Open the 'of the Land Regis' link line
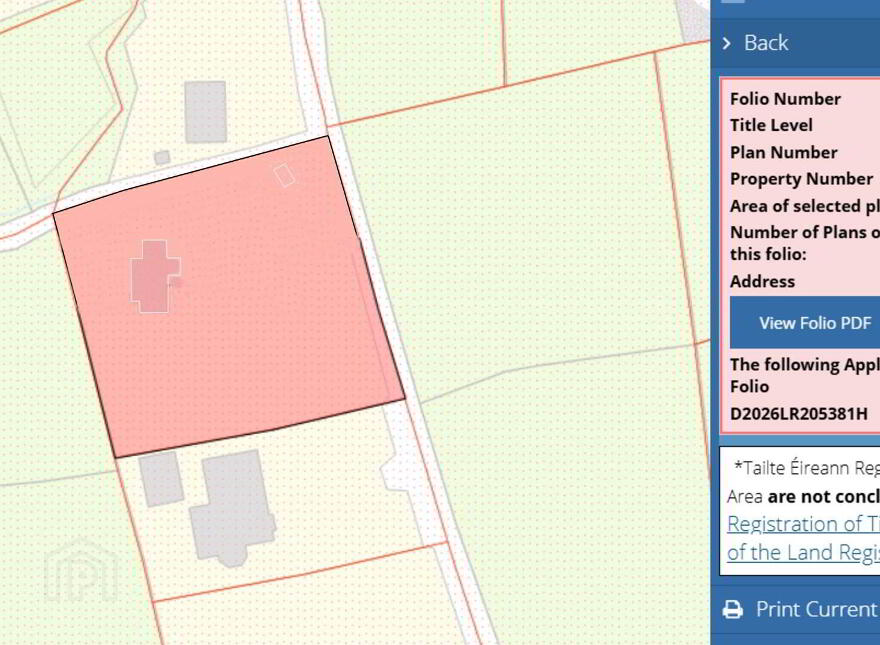880x645 pixels. tap(804, 552)
